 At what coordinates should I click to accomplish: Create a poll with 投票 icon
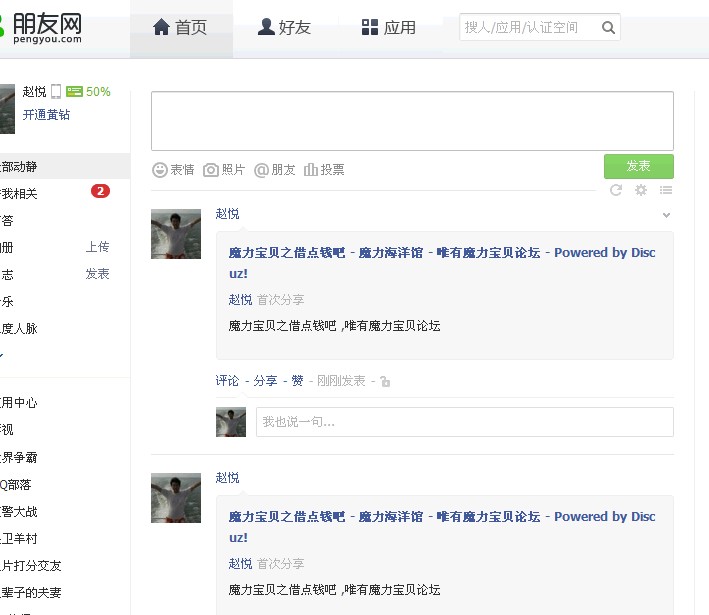tap(324, 170)
